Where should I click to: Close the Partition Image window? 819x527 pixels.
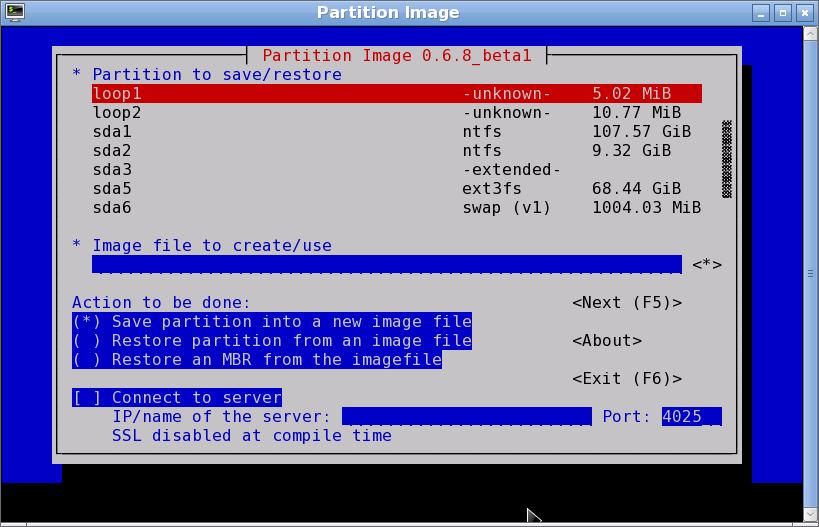coord(805,13)
